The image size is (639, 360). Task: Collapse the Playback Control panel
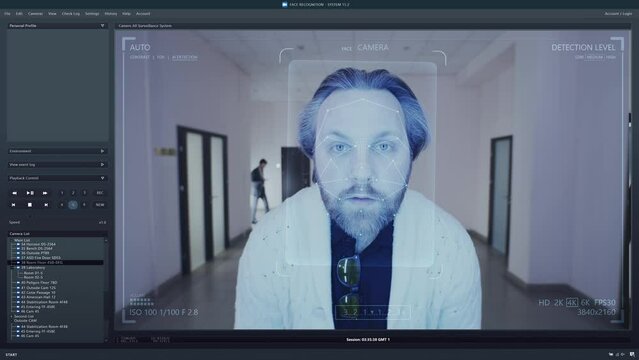(x=102, y=178)
